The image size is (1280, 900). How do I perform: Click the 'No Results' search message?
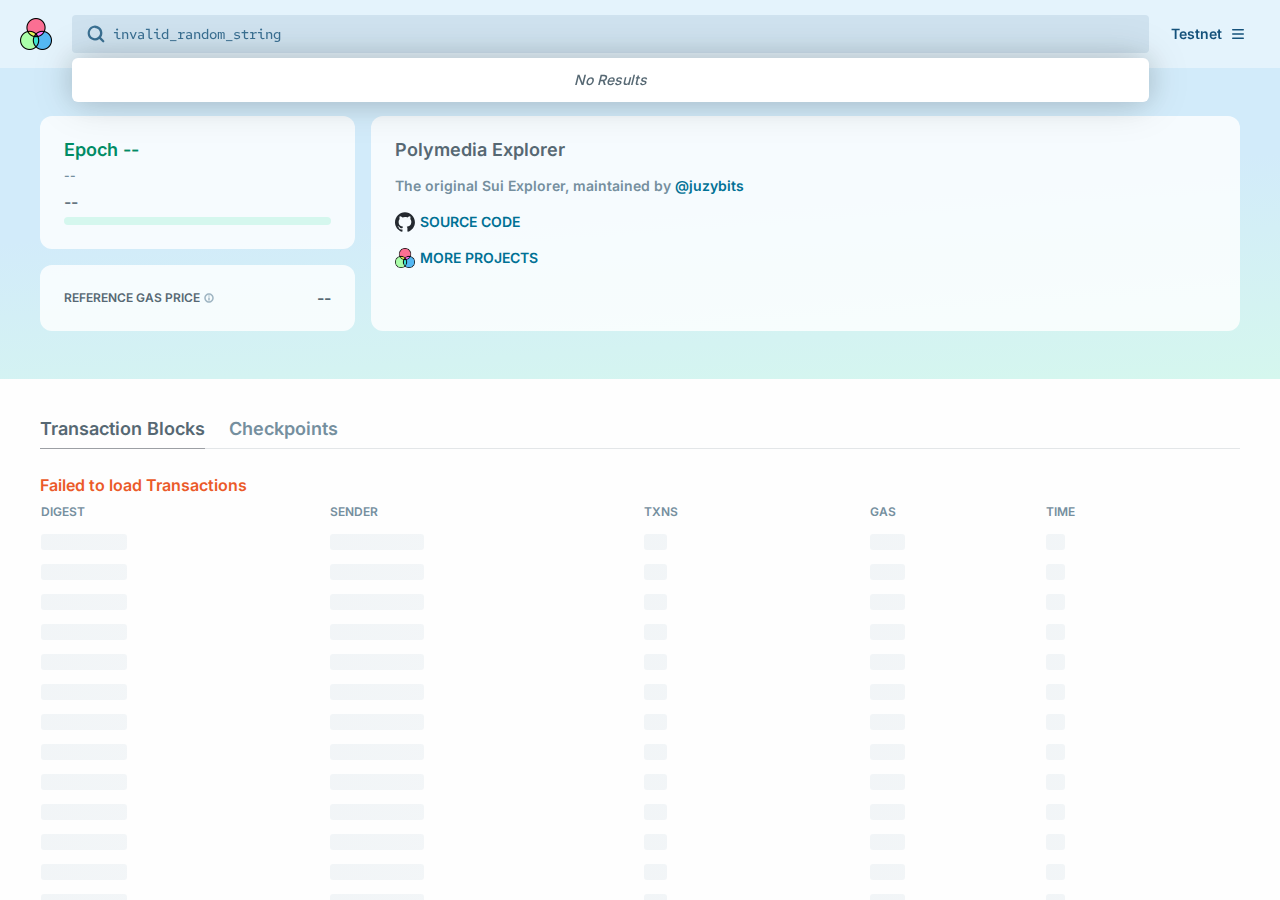tap(610, 80)
